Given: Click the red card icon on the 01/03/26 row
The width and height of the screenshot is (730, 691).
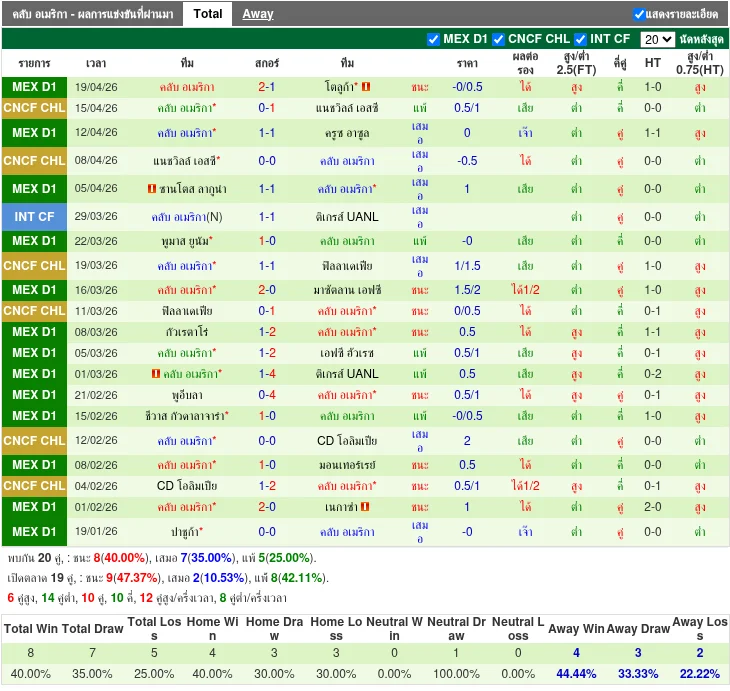Looking at the screenshot, I should 156,374.
